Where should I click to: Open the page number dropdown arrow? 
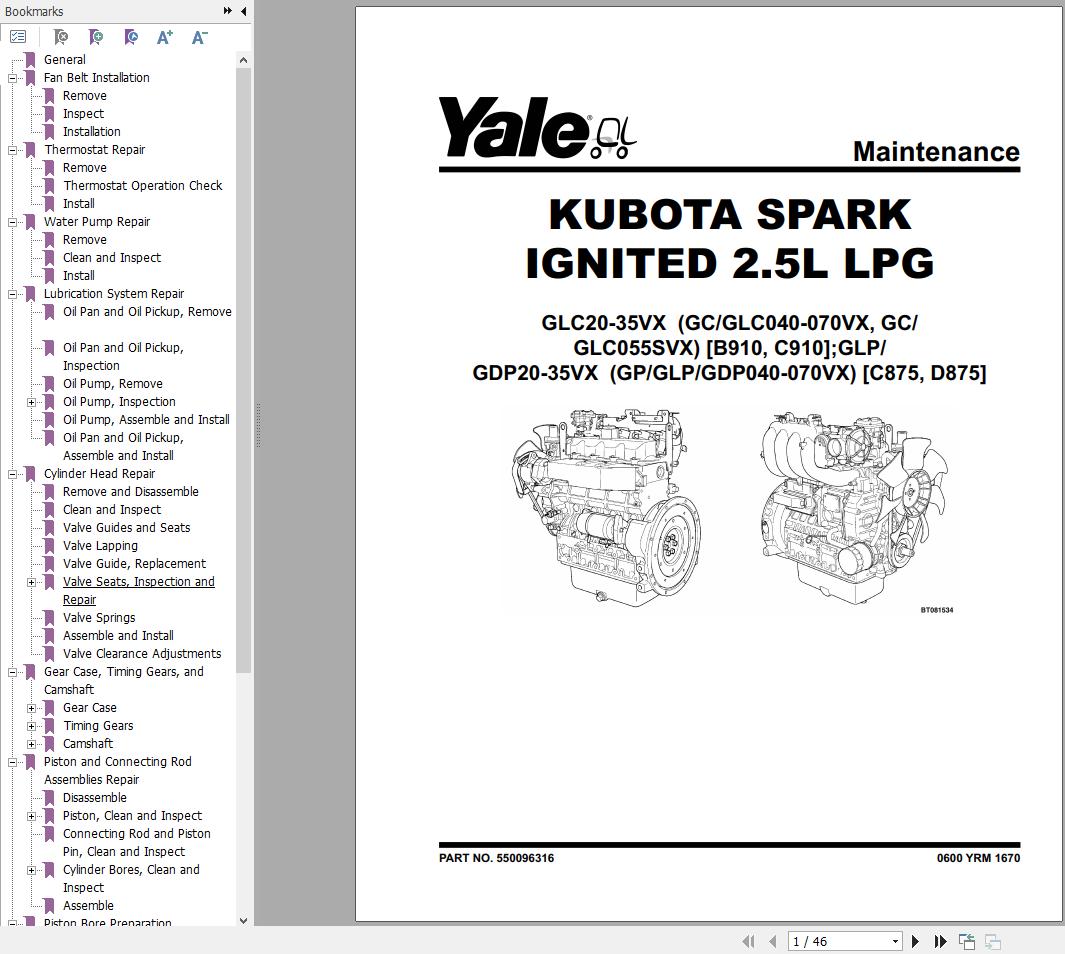(x=895, y=941)
